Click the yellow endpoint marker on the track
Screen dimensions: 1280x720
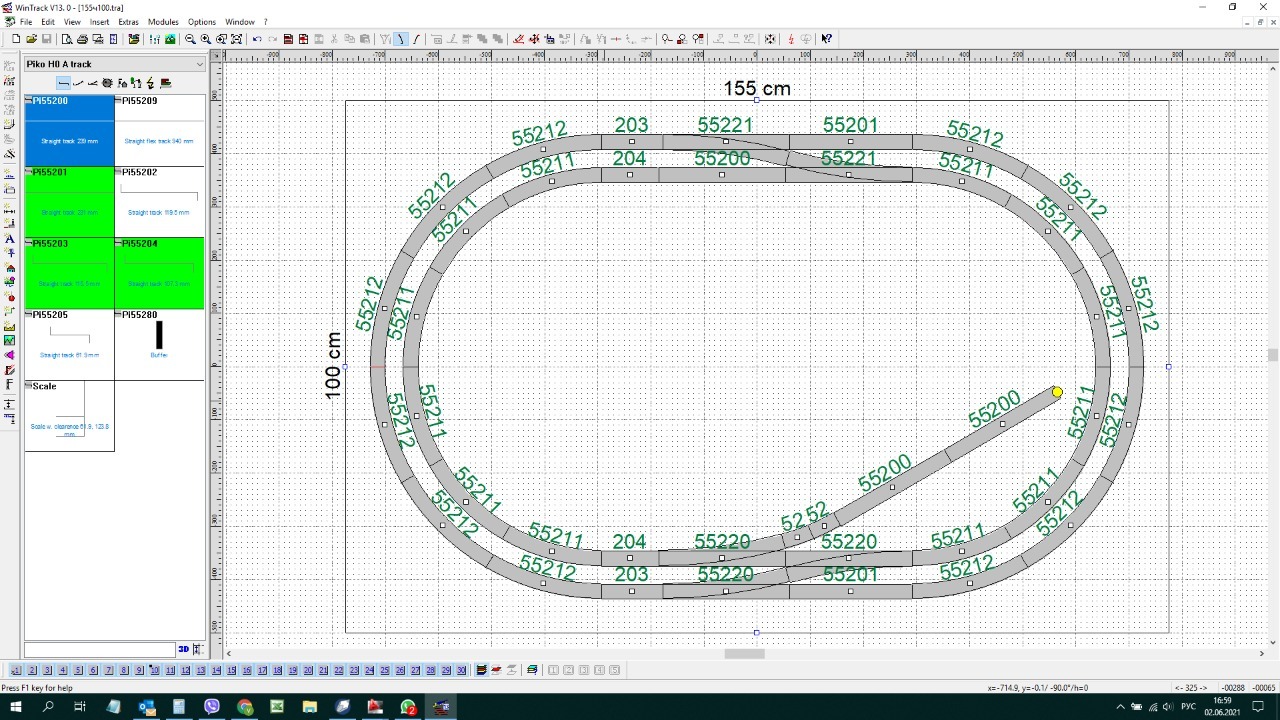point(1057,392)
